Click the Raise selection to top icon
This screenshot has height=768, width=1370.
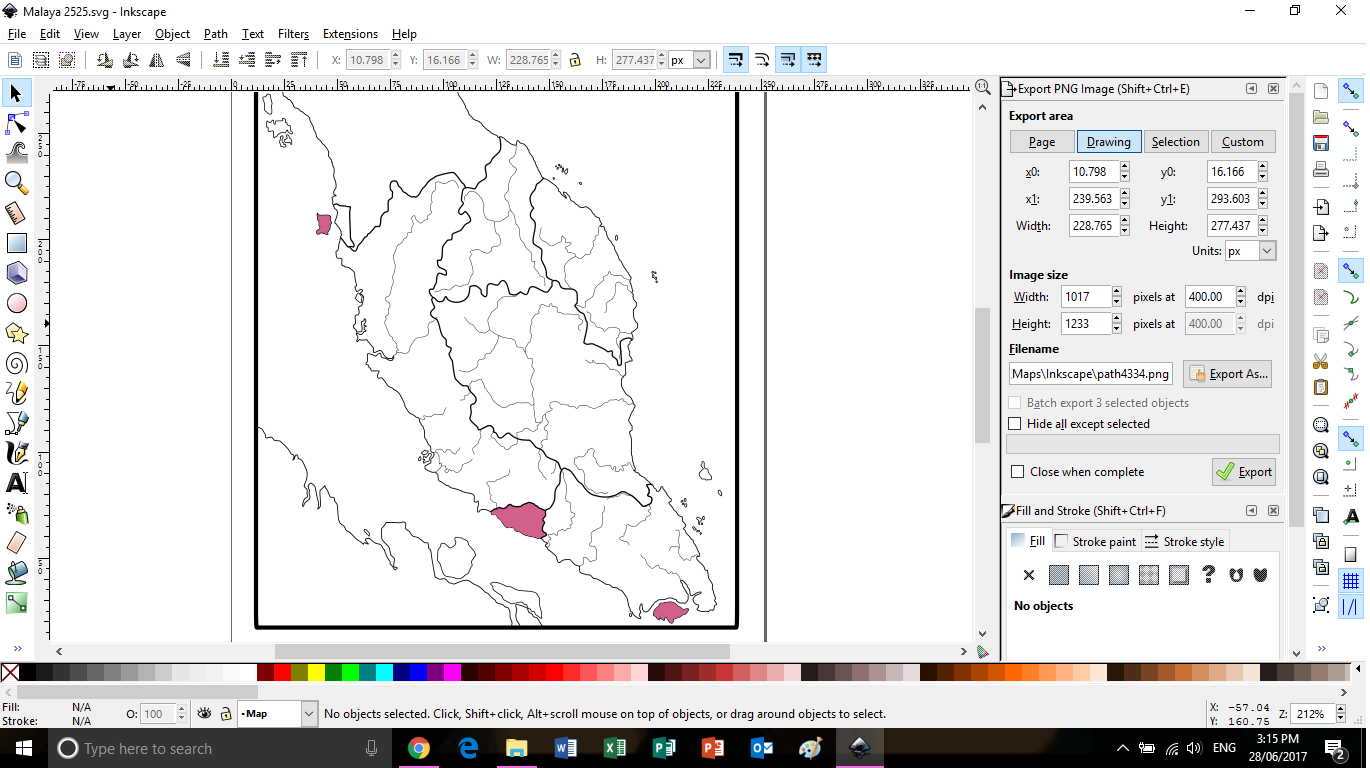(x=298, y=60)
